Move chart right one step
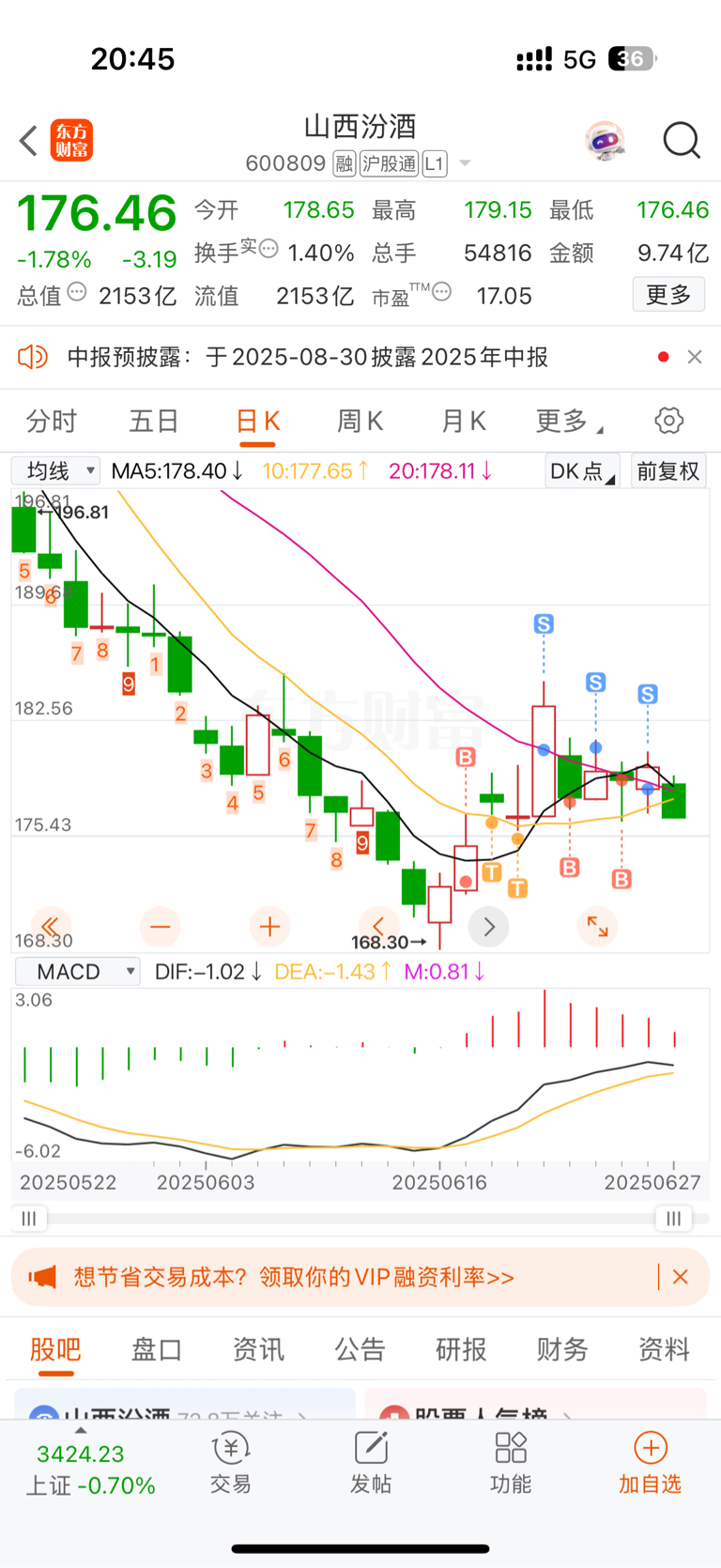The height and width of the screenshot is (1568, 721). click(489, 927)
